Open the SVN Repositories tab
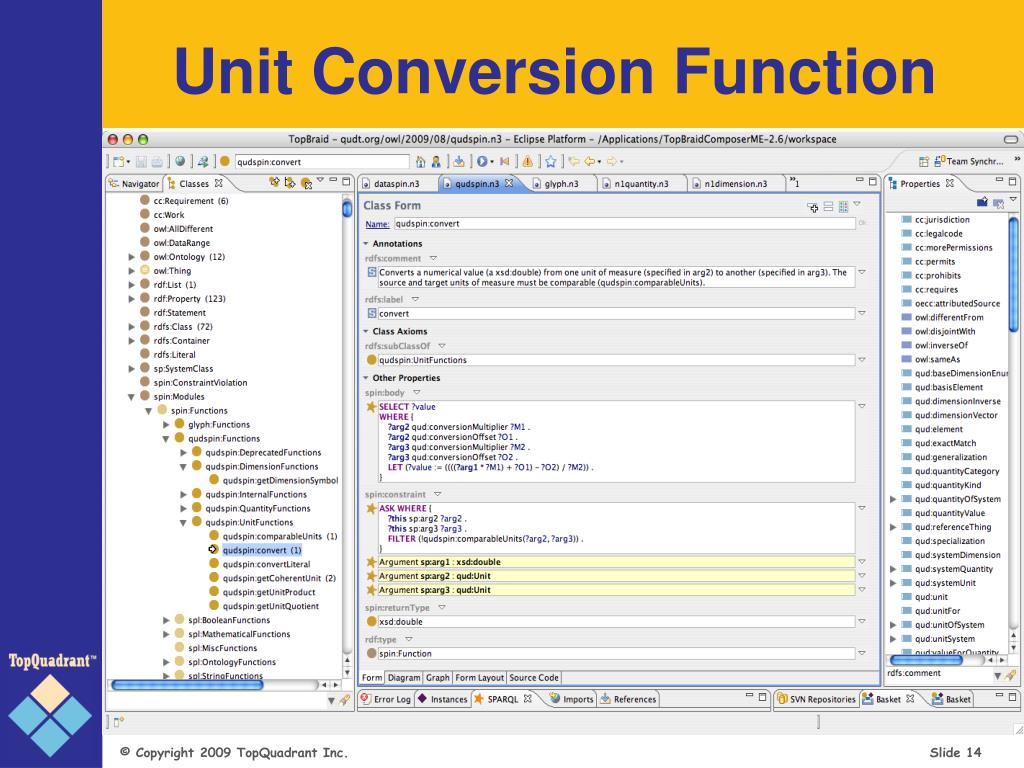1024x768 pixels. 816,699
